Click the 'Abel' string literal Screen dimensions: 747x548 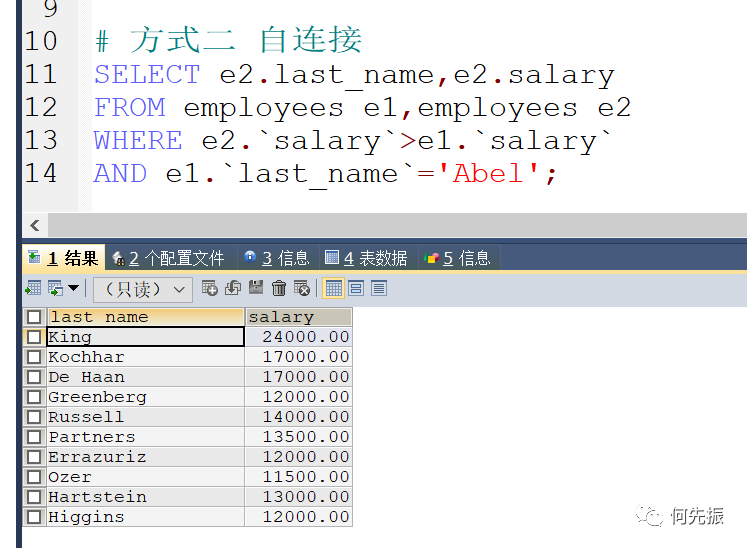[489, 173]
